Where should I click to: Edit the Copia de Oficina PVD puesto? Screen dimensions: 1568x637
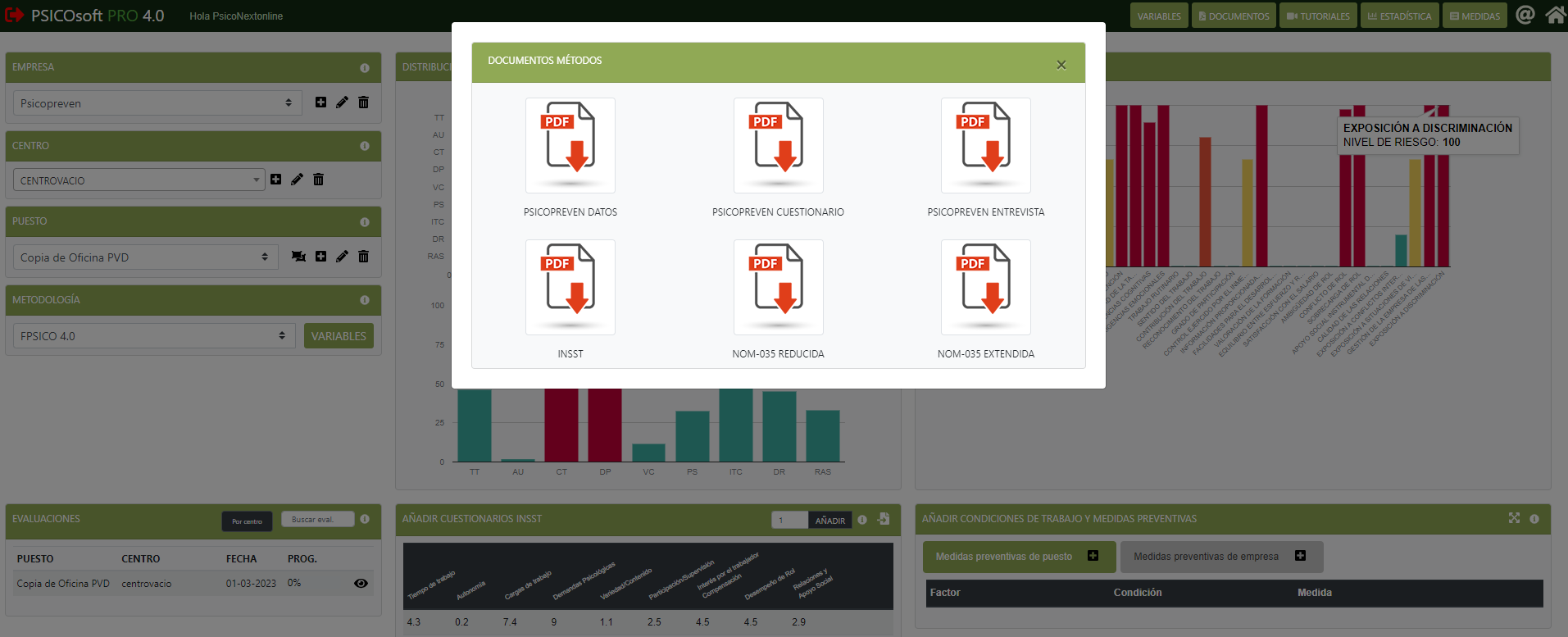342,257
